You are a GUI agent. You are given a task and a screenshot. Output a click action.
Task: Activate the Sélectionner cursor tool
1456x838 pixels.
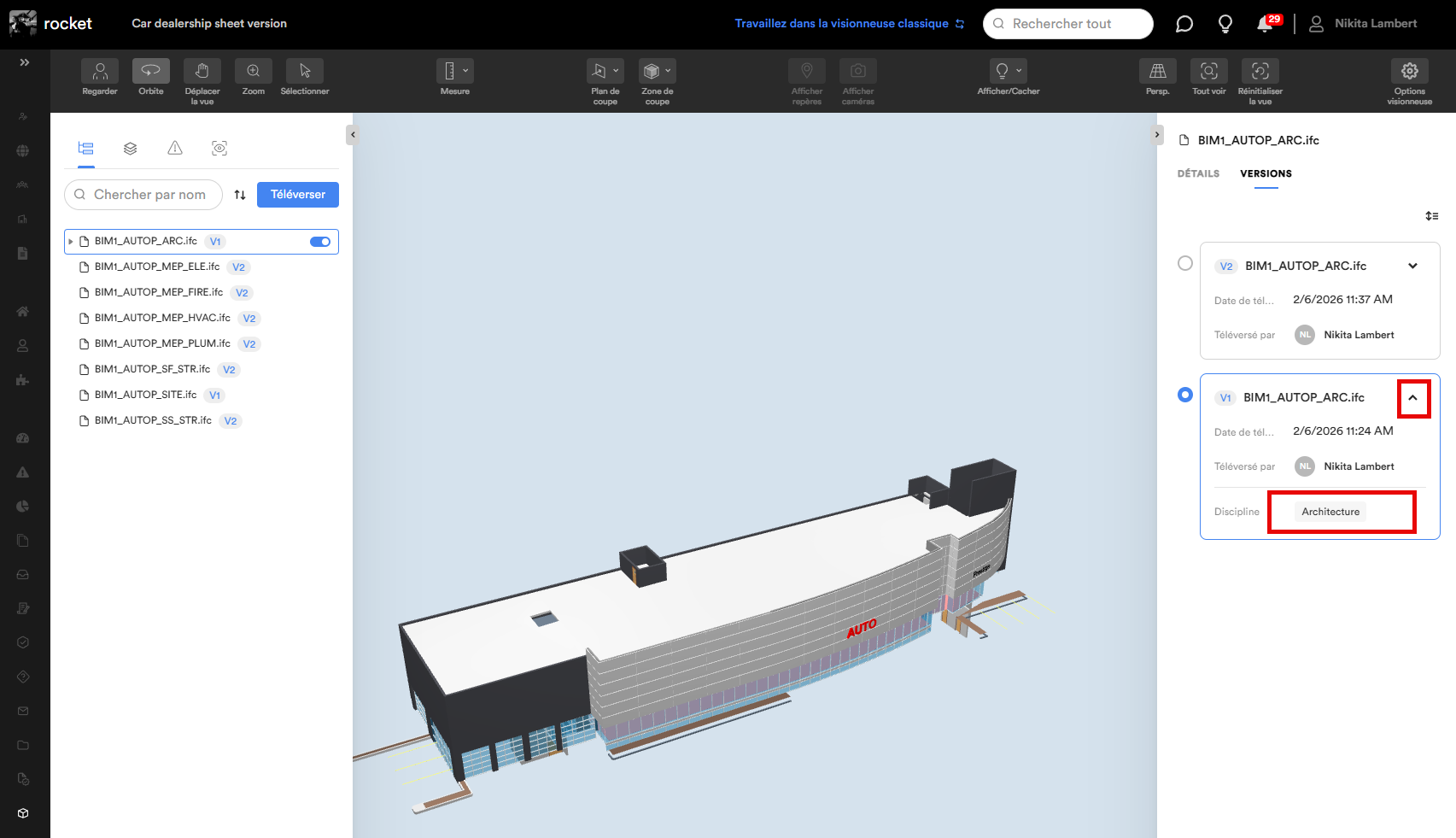[305, 72]
